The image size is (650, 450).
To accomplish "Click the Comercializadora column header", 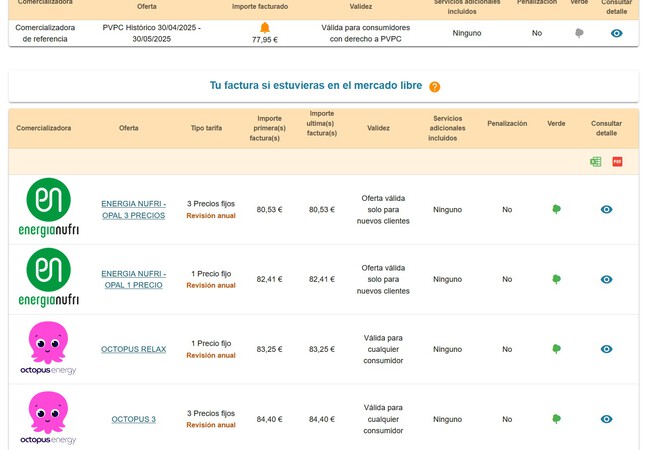I will [44, 128].
